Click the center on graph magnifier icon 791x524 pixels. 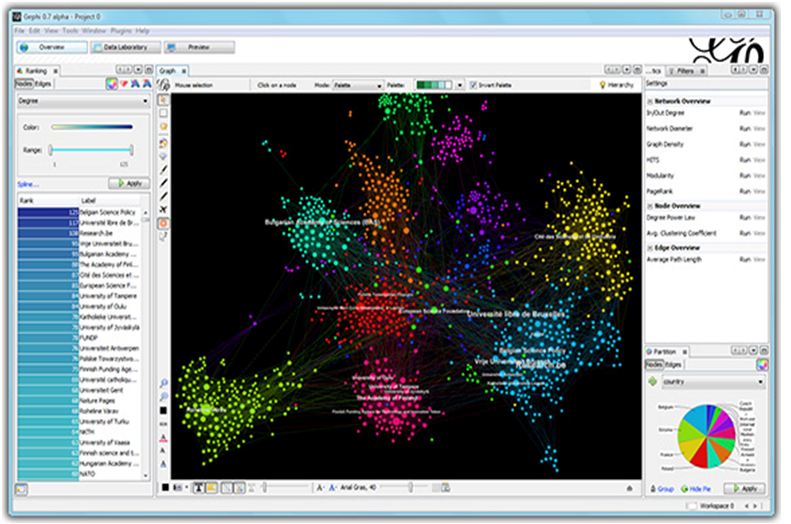coord(164,382)
